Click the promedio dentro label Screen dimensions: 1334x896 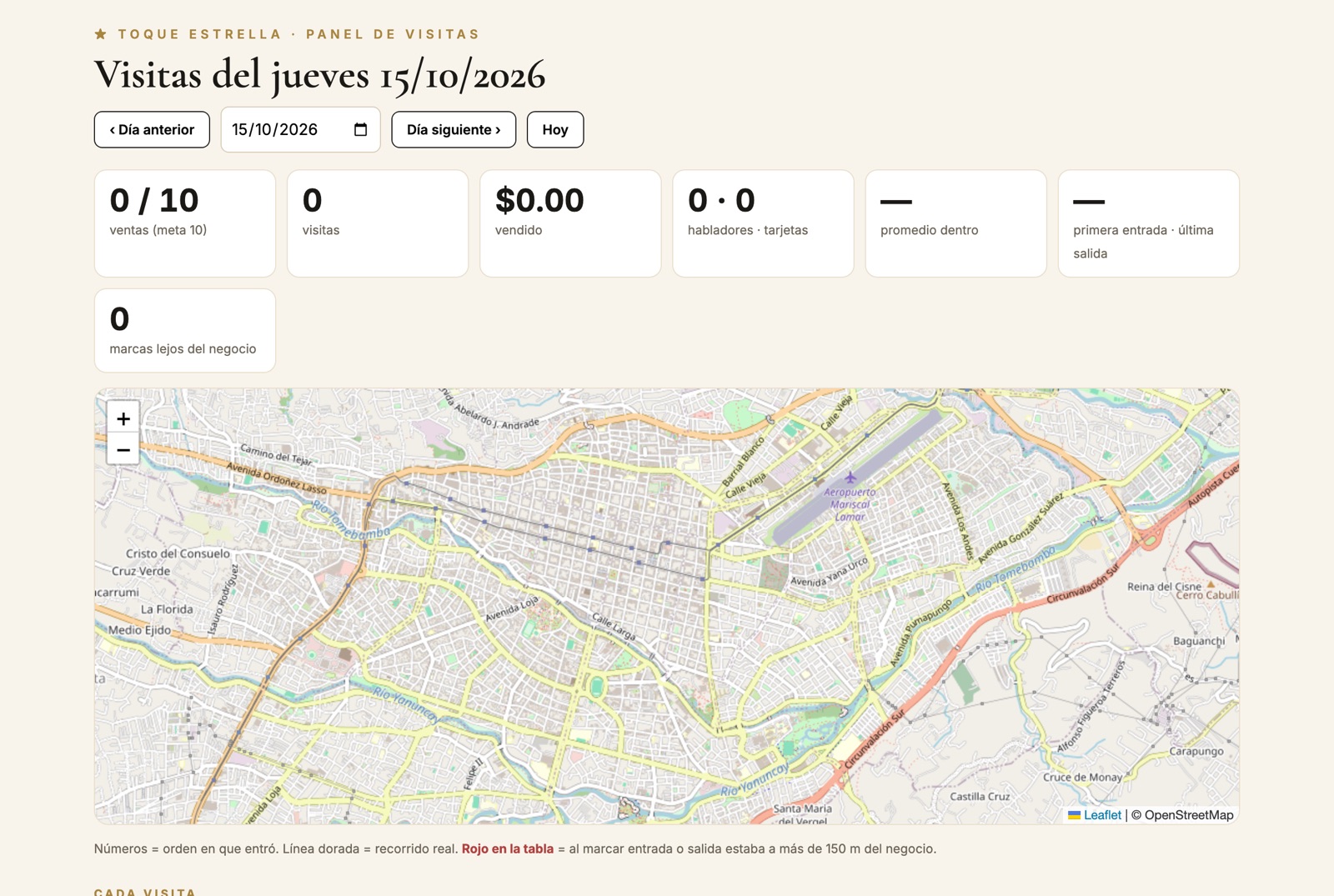[x=930, y=230]
